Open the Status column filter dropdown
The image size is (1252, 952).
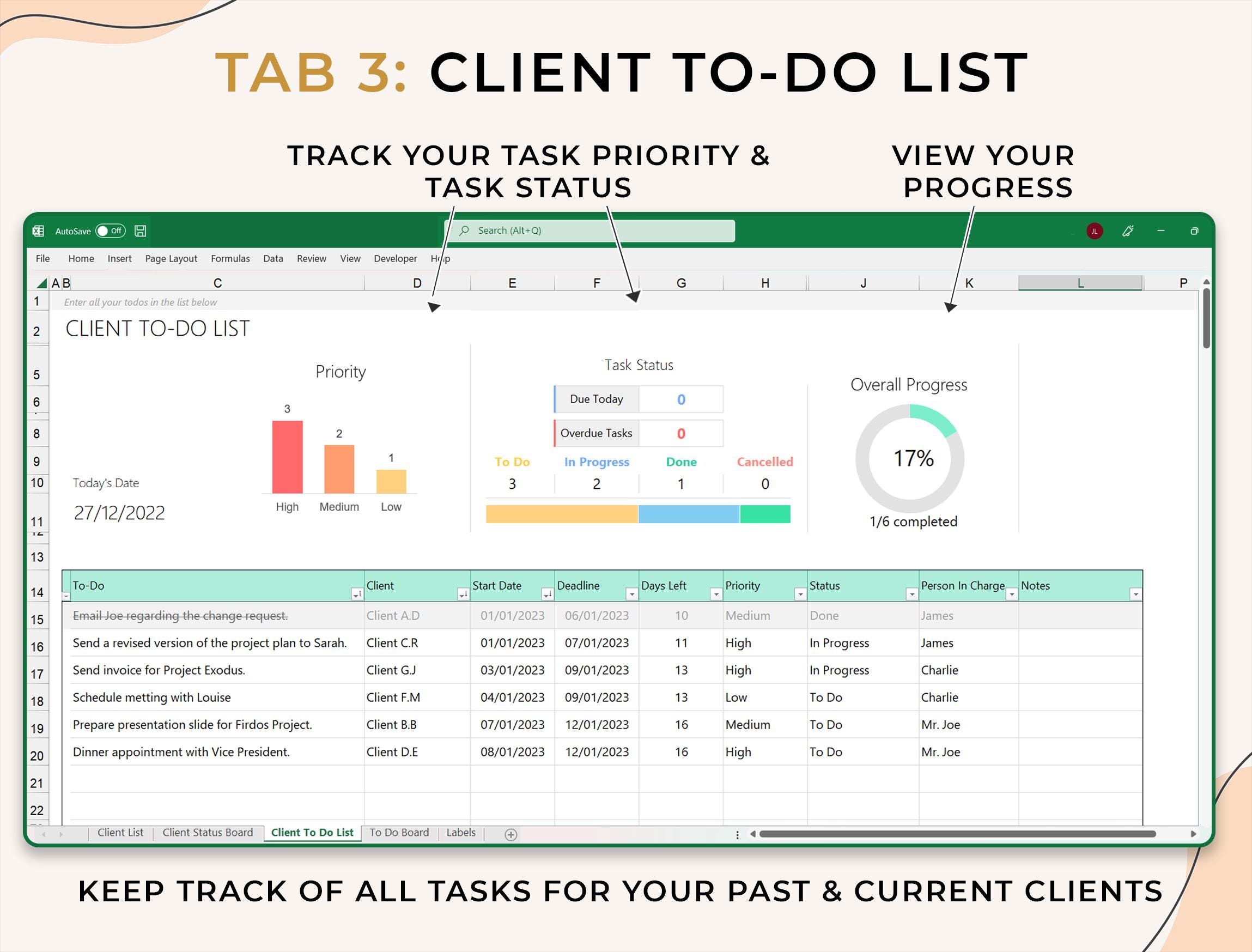pos(912,595)
